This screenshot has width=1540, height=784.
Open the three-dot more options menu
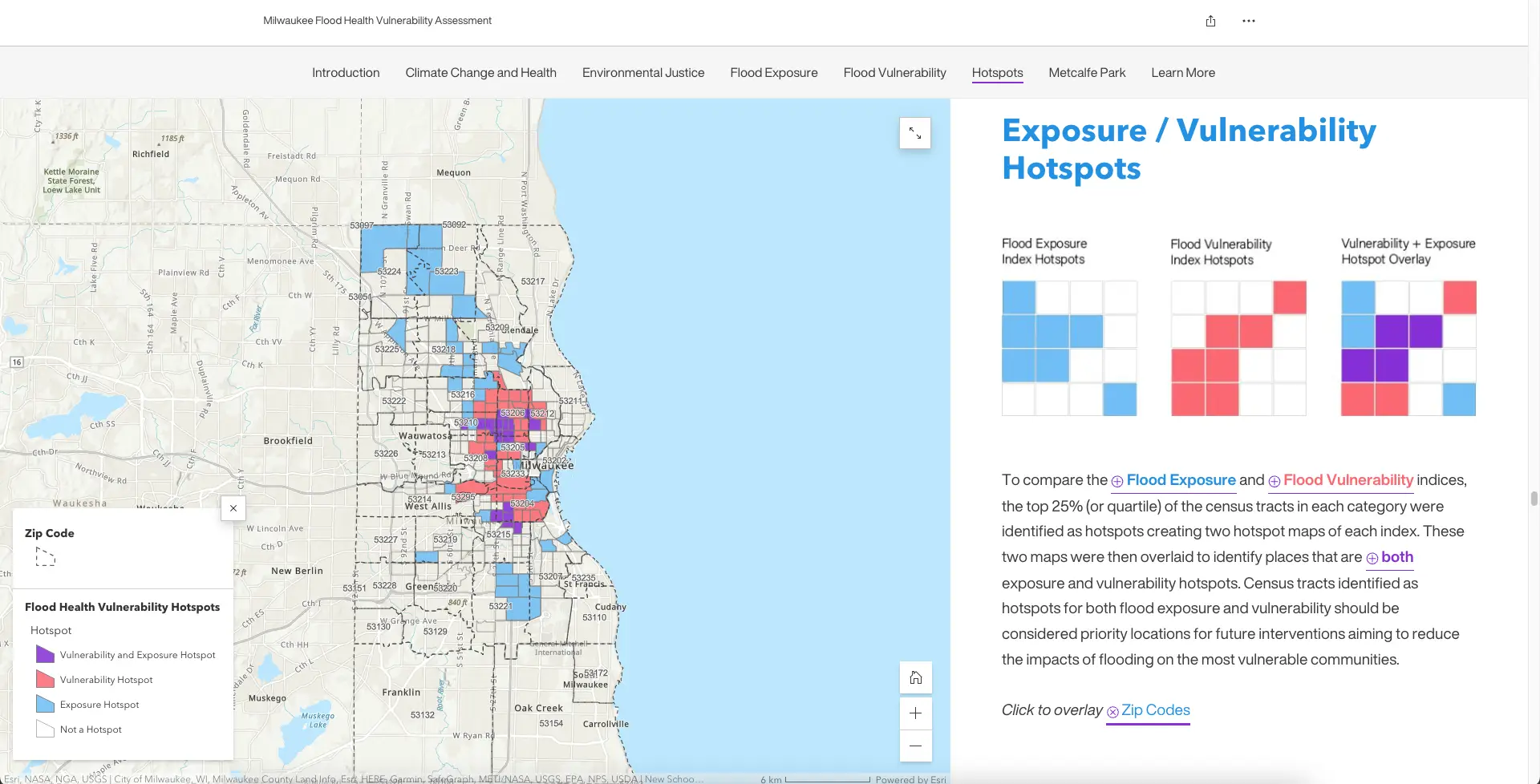(1248, 21)
